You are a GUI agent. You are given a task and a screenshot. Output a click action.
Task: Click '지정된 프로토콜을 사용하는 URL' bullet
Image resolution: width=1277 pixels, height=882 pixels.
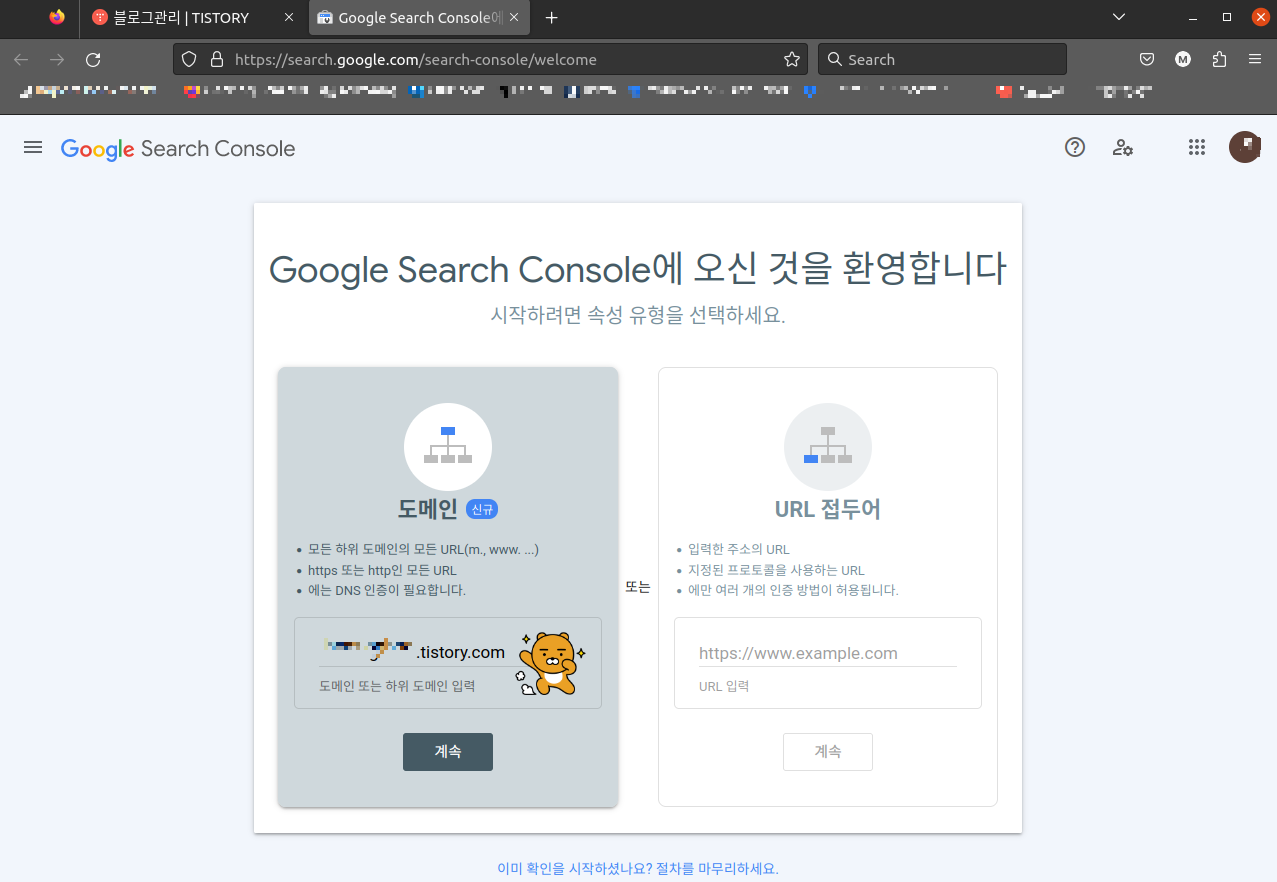(x=776, y=570)
